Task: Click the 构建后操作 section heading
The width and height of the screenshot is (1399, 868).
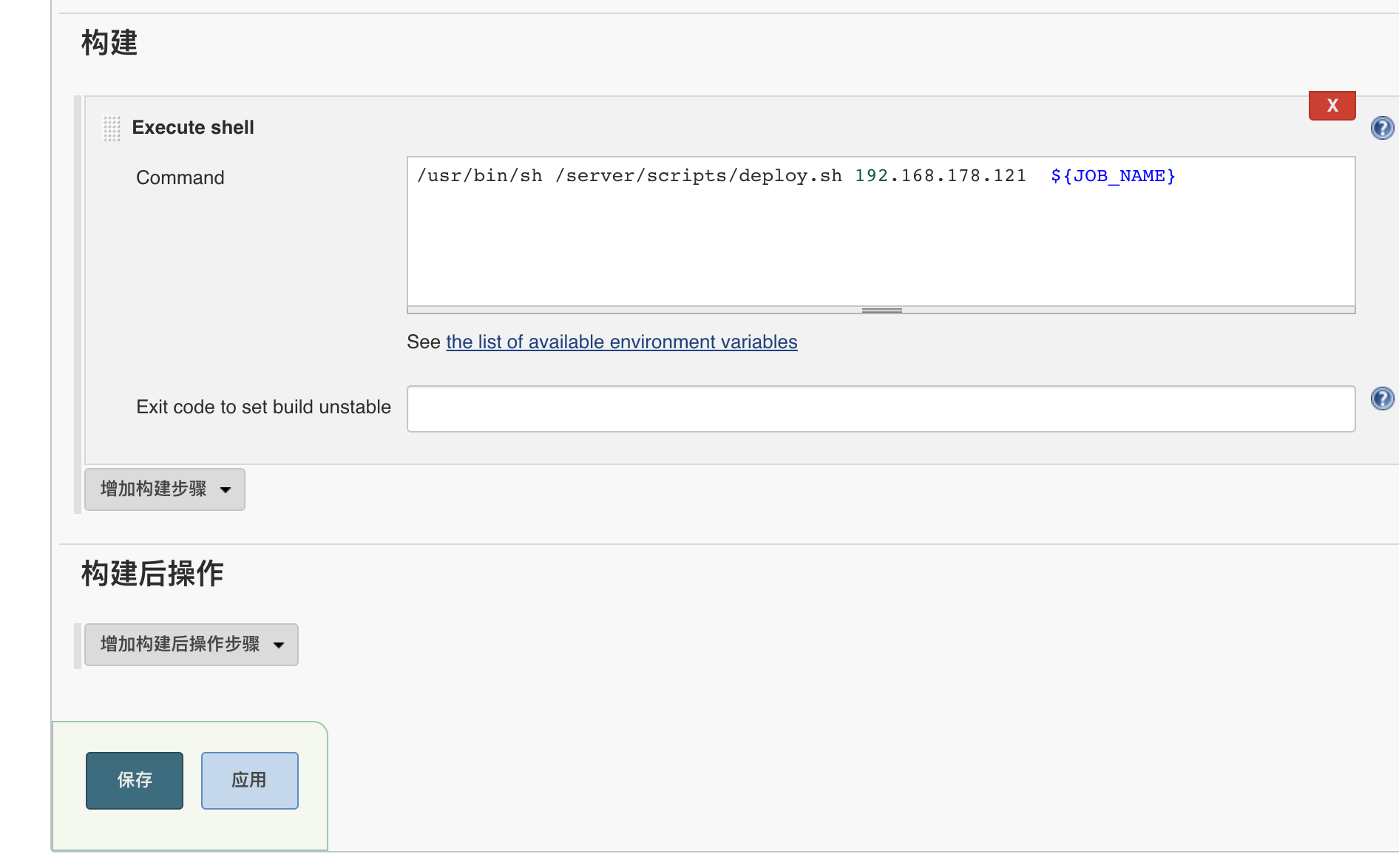Action: point(152,573)
